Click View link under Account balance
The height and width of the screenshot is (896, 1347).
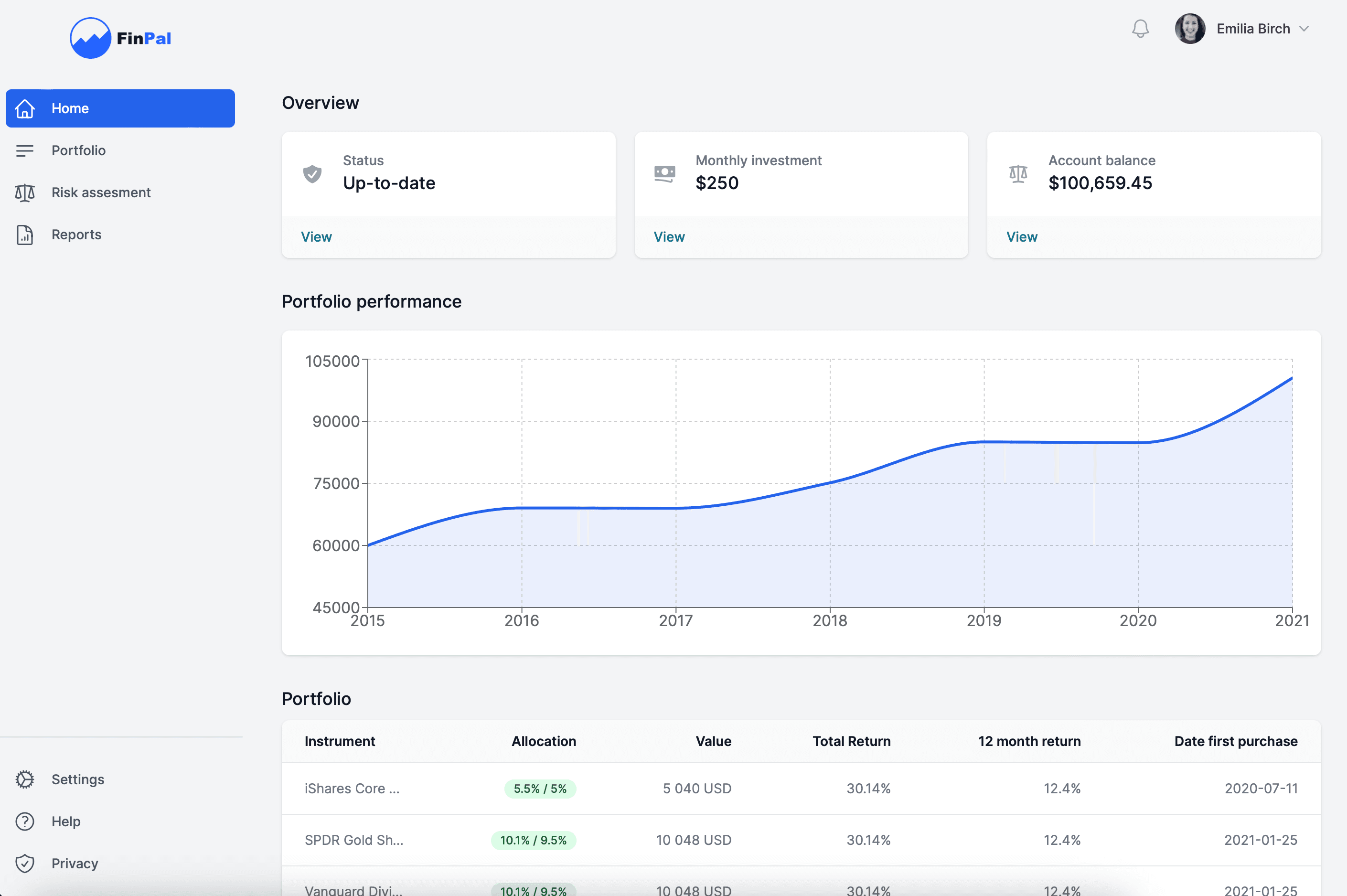point(1021,236)
